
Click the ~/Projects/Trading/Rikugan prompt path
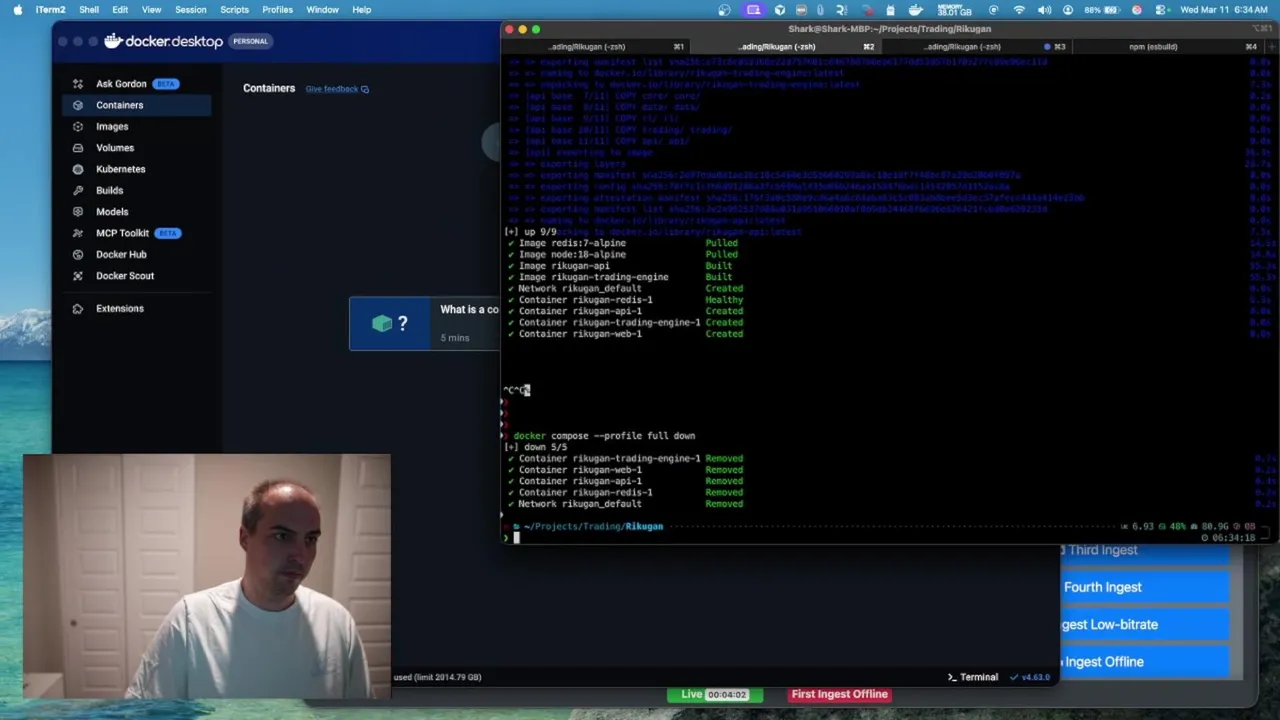coord(593,526)
